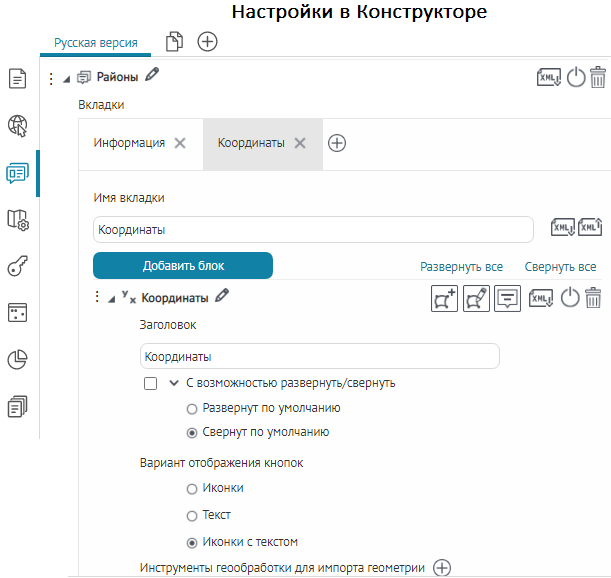The width and height of the screenshot is (611, 578).
Task: Delete the Районы card with trash icon
Action: (598, 78)
